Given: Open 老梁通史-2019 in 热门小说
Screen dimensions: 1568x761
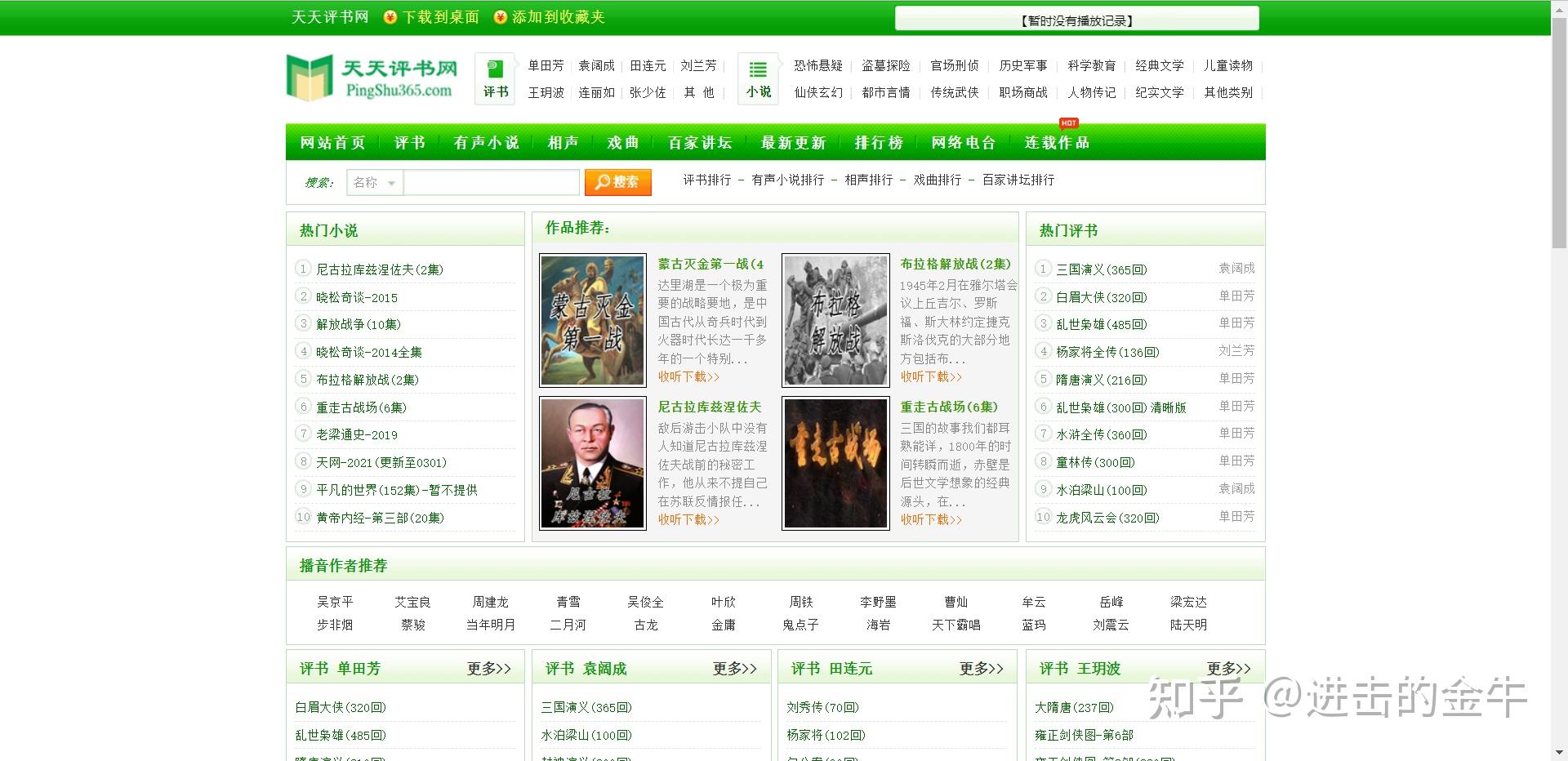Looking at the screenshot, I should 357,434.
